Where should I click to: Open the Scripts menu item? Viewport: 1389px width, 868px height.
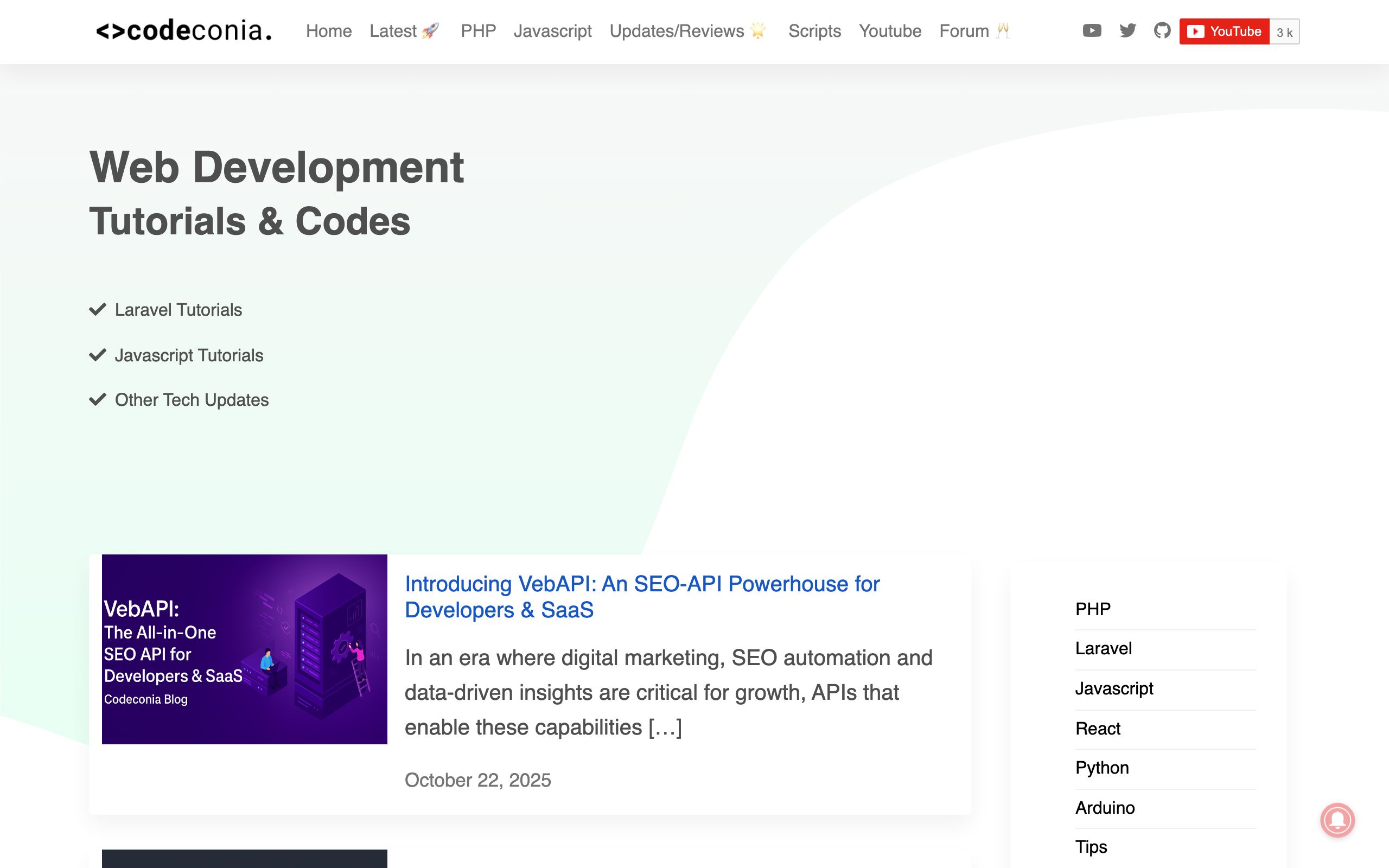[x=814, y=31]
